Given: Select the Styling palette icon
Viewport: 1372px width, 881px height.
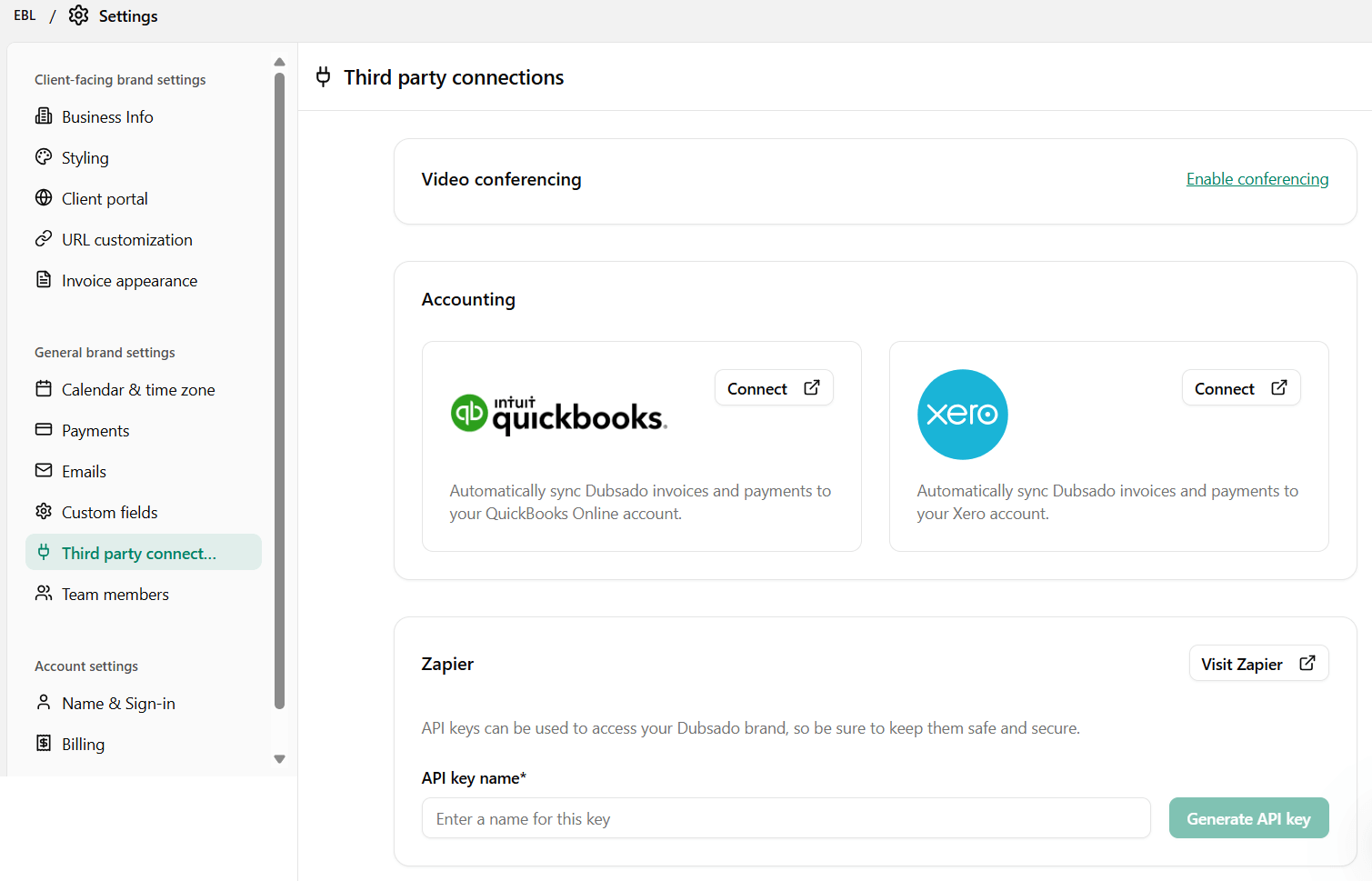Looking at the screenshot, I should click(45, 157).
